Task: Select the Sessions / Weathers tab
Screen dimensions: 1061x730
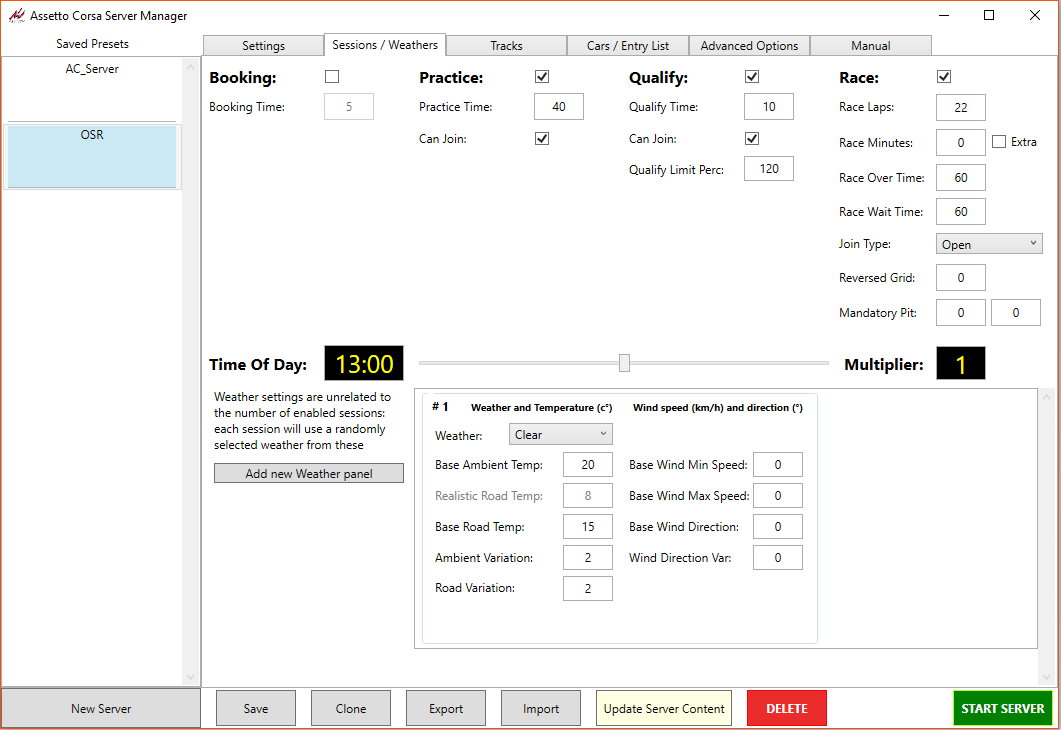Action: coord(384,45)
